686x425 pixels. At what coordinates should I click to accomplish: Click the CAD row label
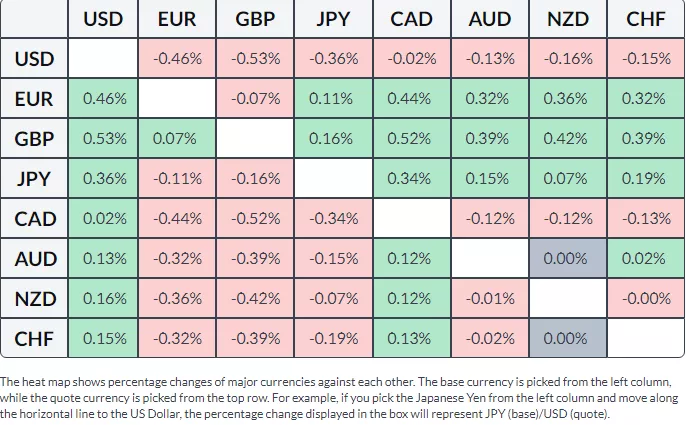click(35, 218)
